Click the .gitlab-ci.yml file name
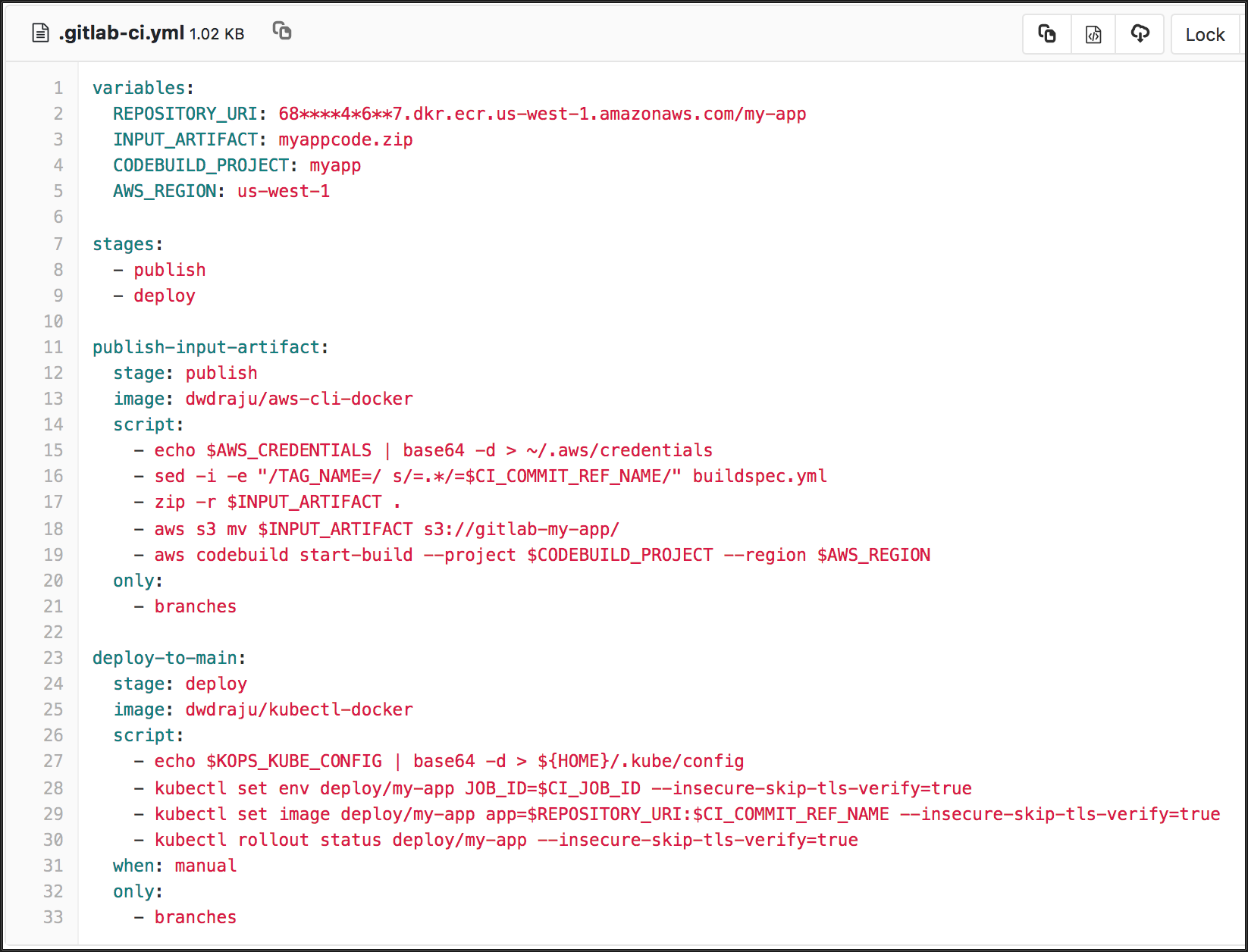 [121, 33]
